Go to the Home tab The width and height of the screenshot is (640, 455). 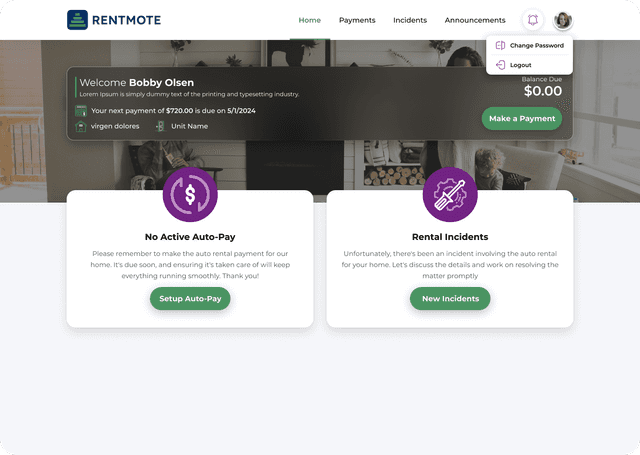[x=310, y=20]
